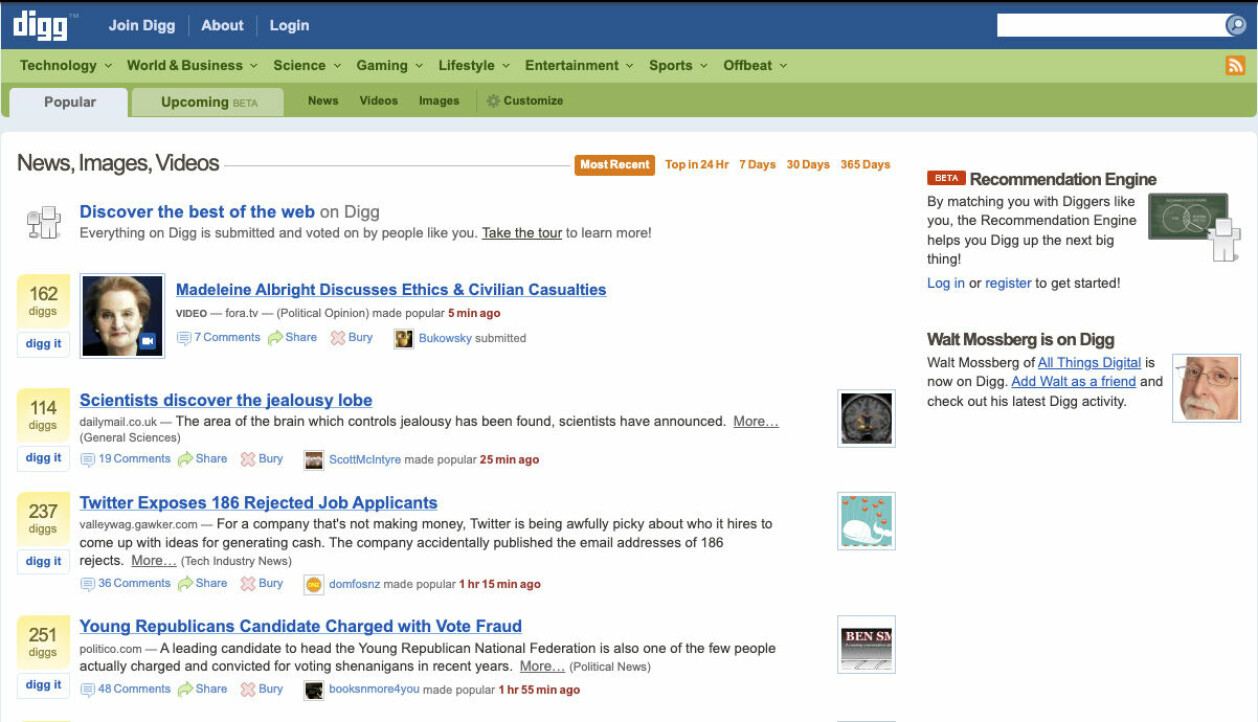The image size is (1258, 722).
Task: Open the jealousy lobe brain thumbnail
Action: point(866,418)
